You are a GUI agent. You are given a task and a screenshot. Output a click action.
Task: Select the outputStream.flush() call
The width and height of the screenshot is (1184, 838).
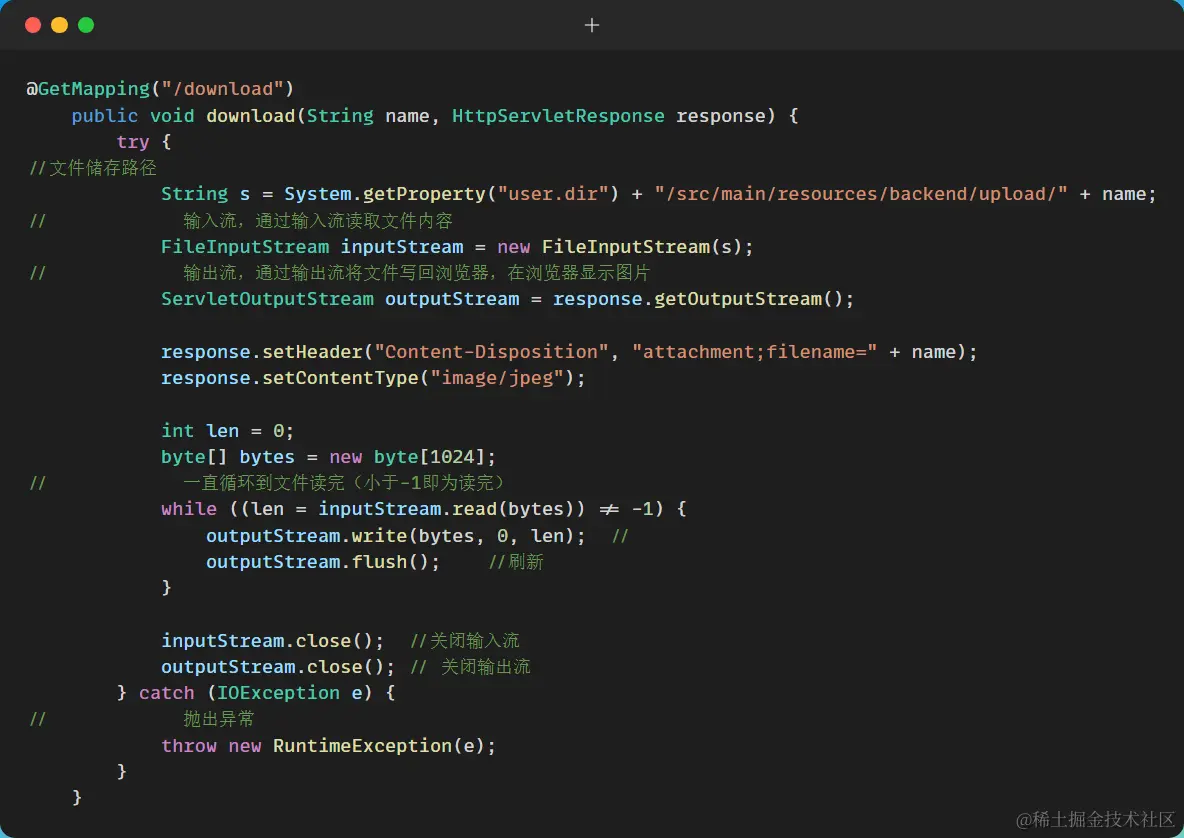[321, 561]
